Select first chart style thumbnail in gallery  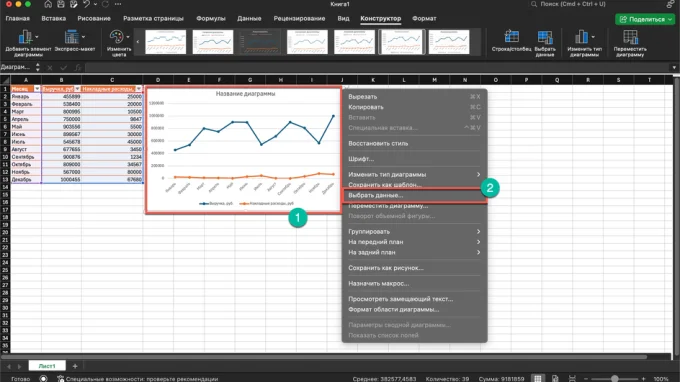tap(165, 42)
